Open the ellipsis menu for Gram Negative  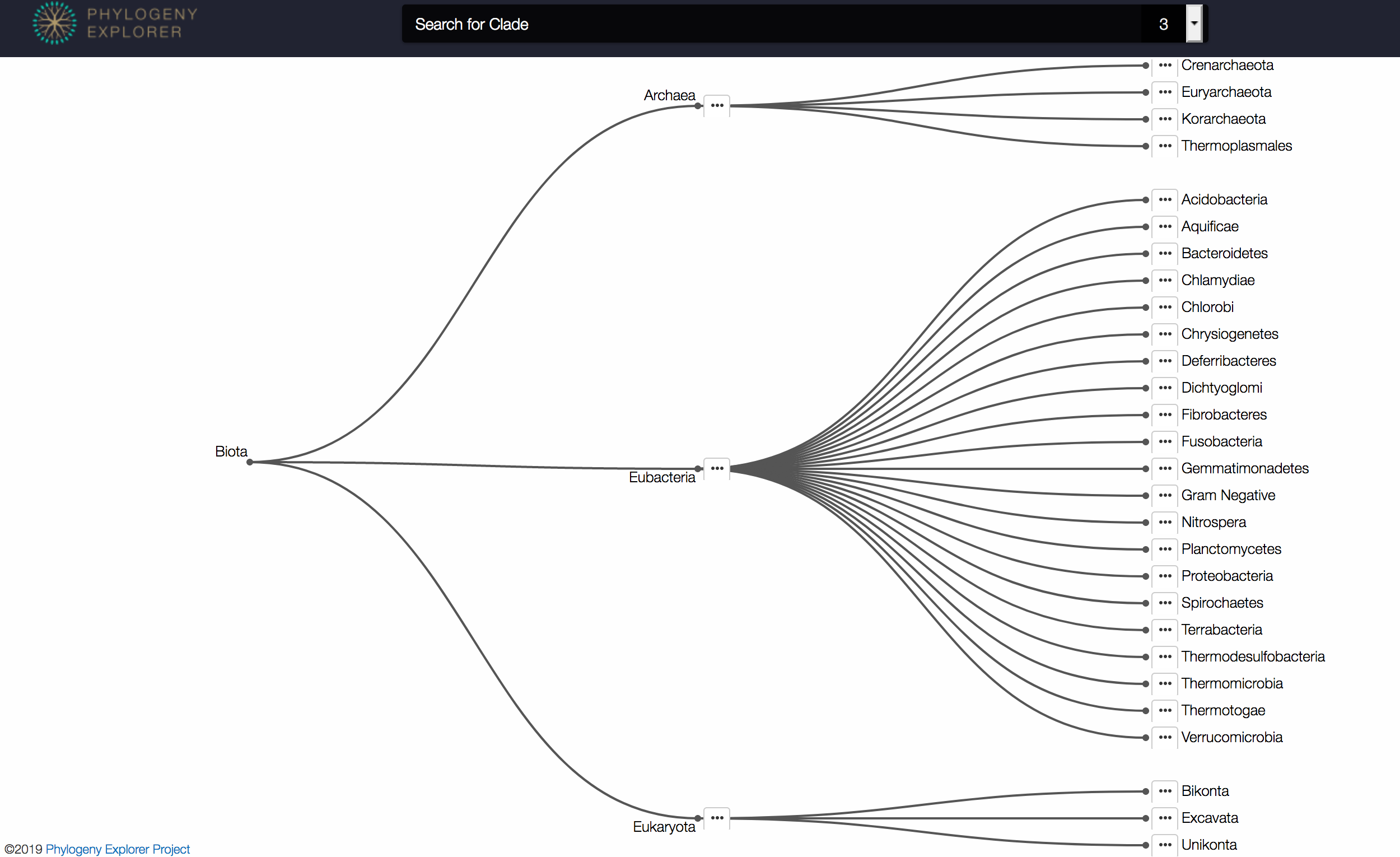click(x=1165, y=496)
